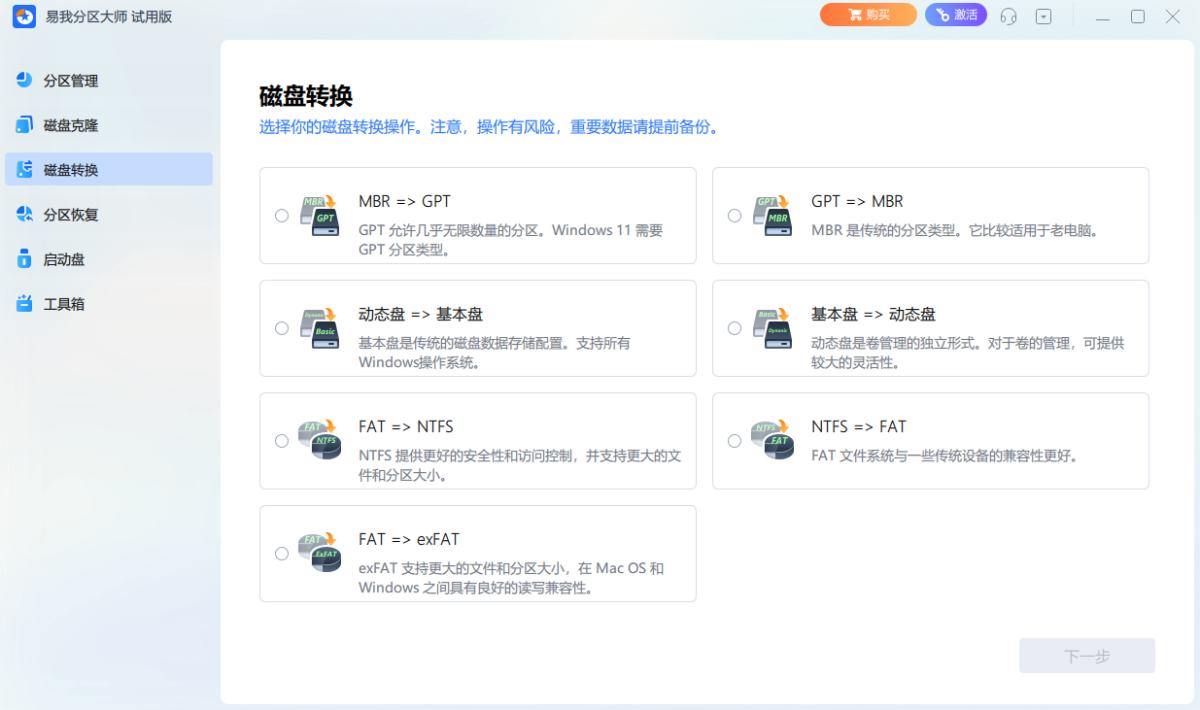Click the NTFS to FAT disk icon
Viewport: 1200px width, 710px height.
774,440
